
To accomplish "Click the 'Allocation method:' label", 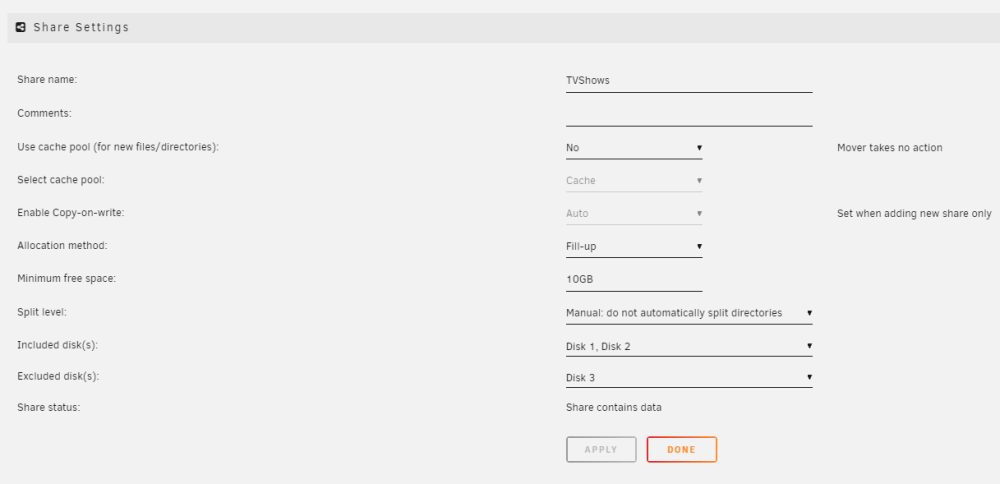I will tap(62, 246).
